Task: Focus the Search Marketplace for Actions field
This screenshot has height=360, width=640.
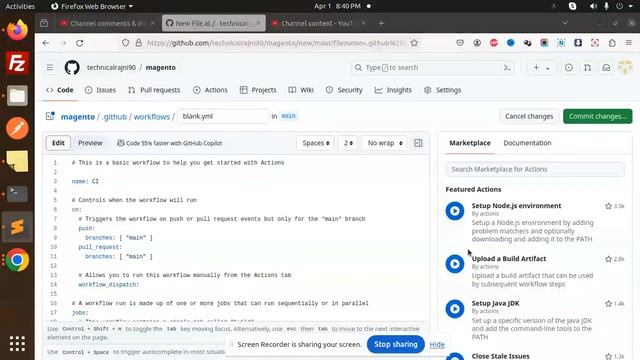Action: point(535,169)
